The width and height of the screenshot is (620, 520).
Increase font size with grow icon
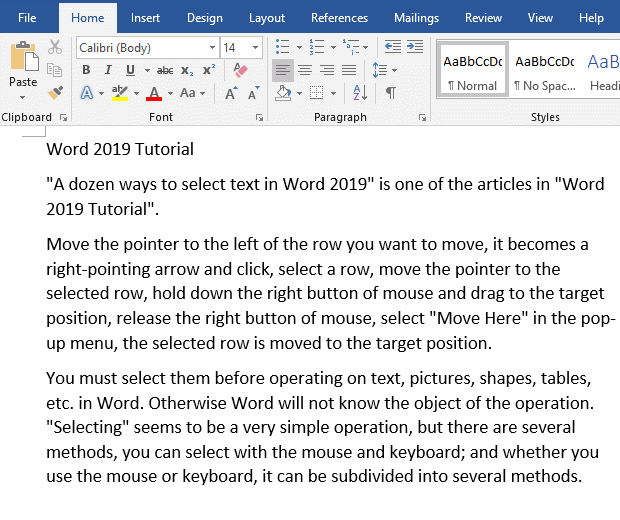pos(231,93)
